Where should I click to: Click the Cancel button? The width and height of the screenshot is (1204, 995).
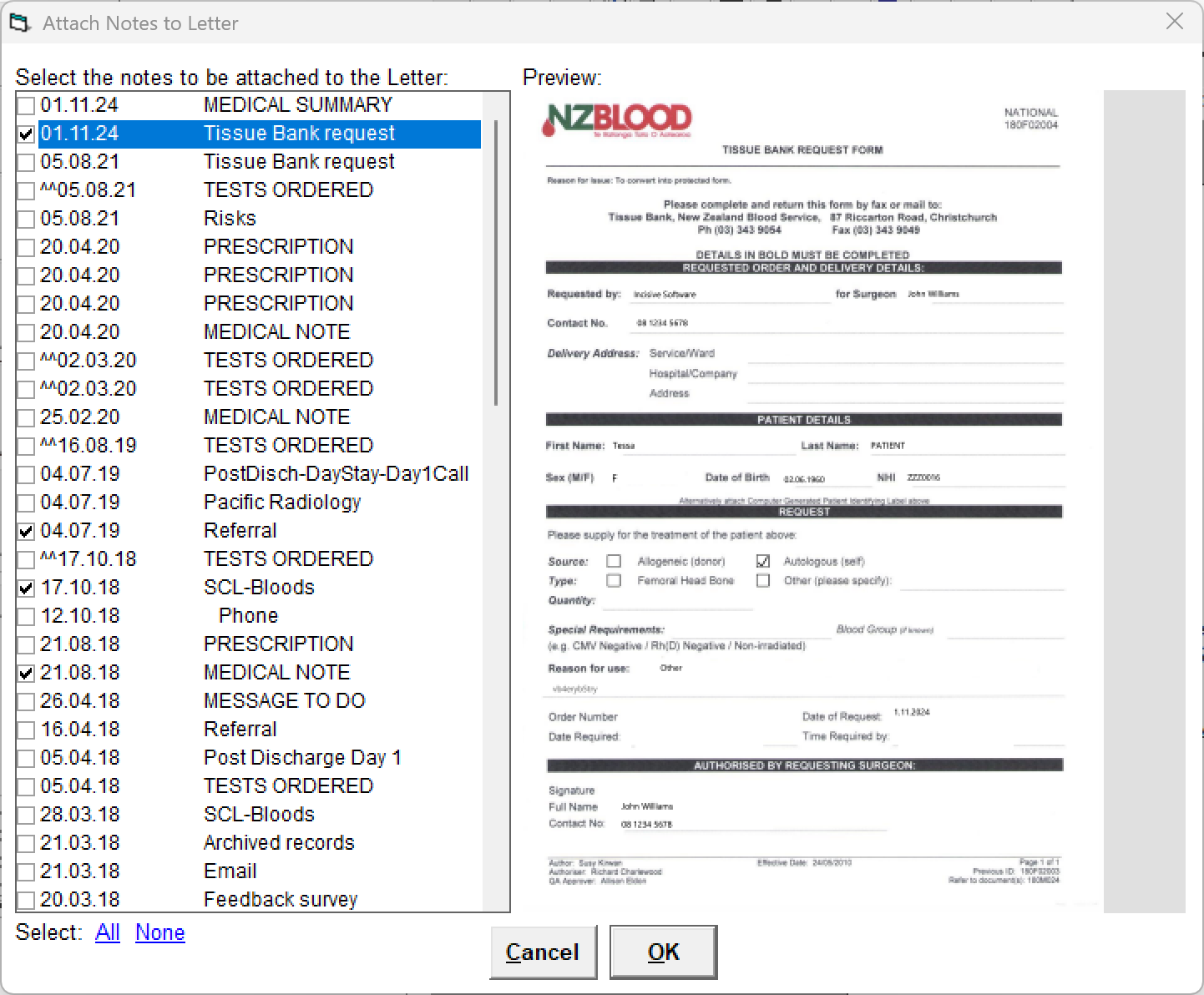pos(543,952)
